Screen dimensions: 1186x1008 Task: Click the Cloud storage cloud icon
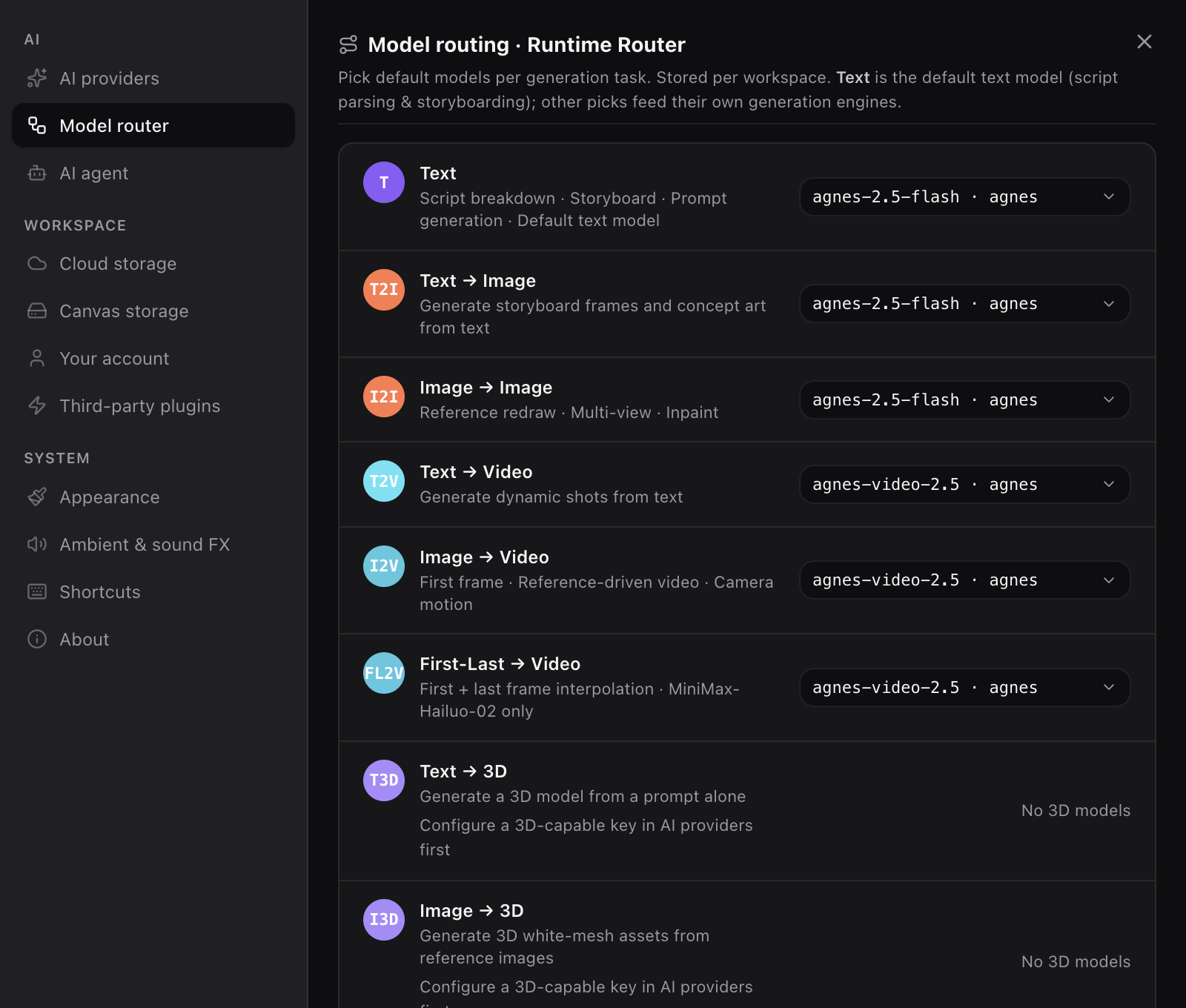pos(37,263)
